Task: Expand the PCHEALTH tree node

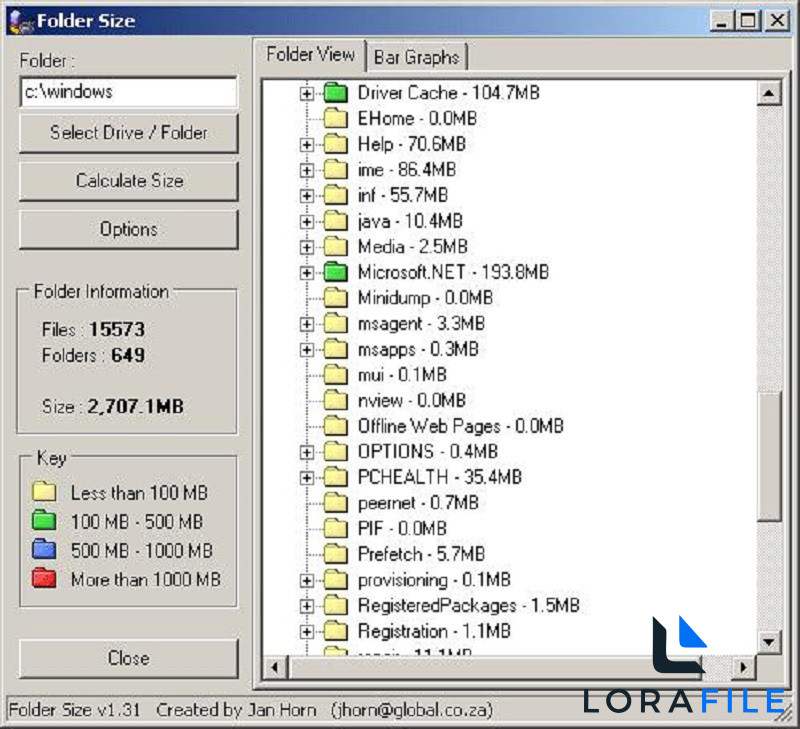Action: click(x=307, y=478)
